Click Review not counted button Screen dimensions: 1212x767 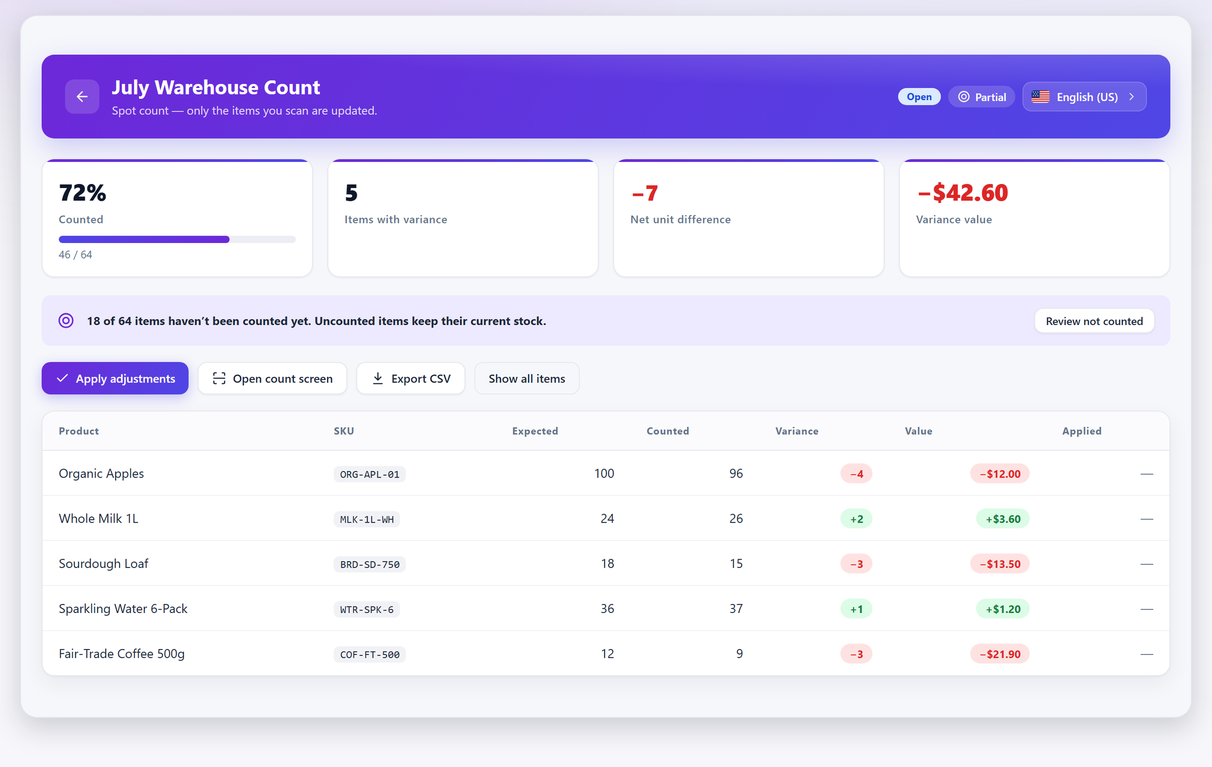[1094, 321]
